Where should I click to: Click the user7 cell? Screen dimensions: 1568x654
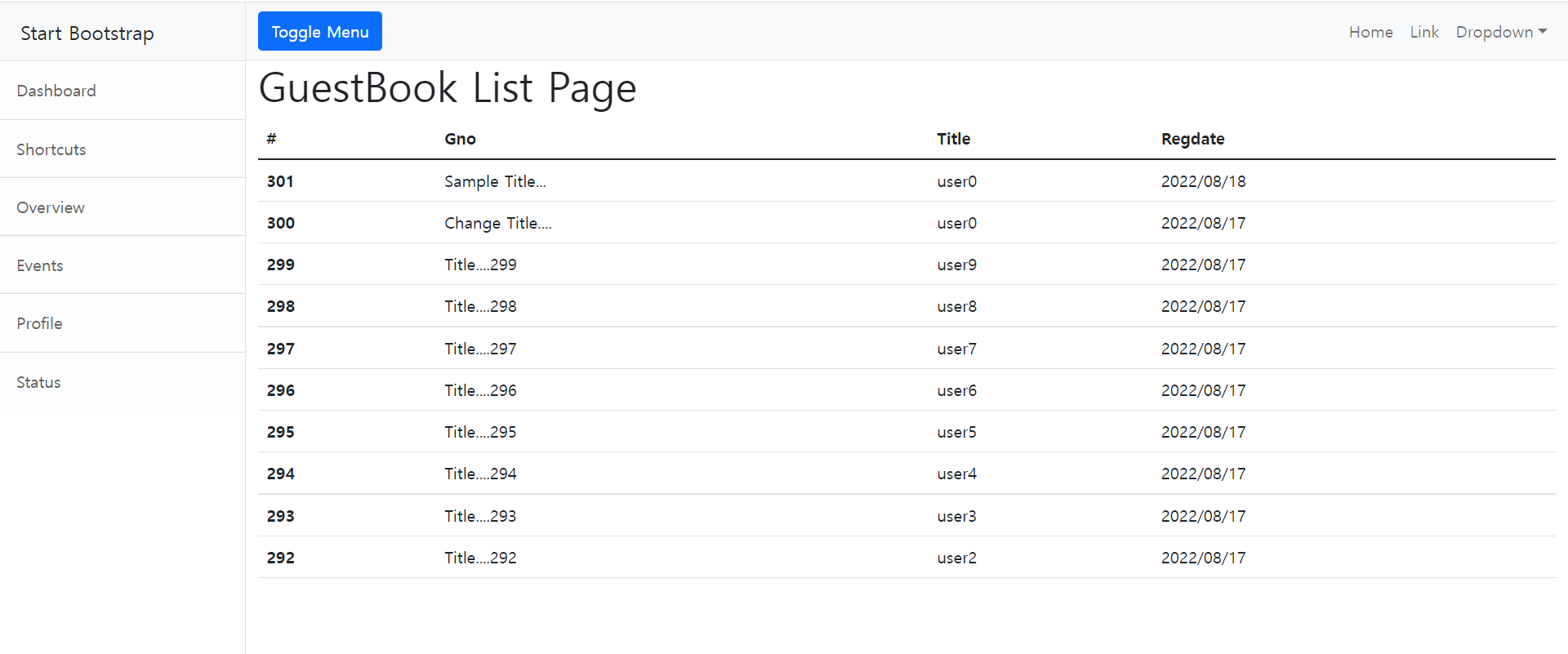click(x=956, y=349)
